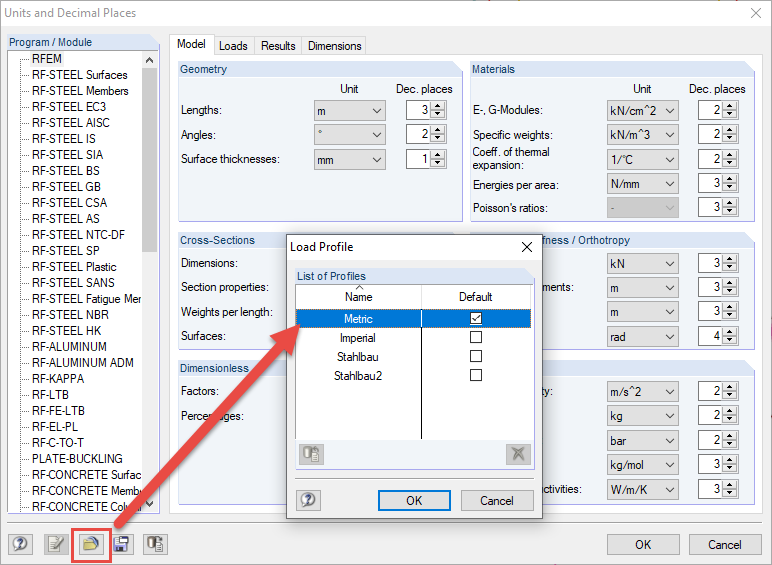Click the module list scroll up arrow
772x565 pixels.
point(150,60)
